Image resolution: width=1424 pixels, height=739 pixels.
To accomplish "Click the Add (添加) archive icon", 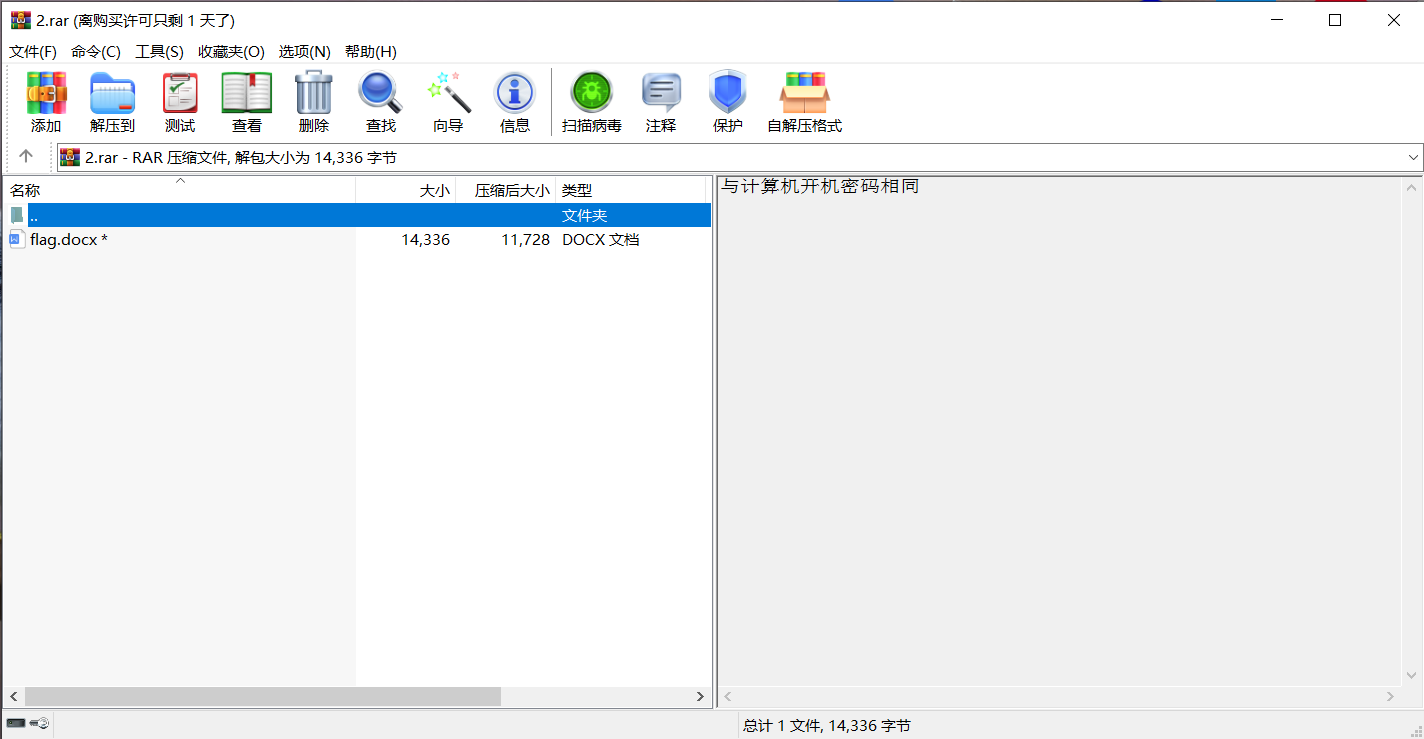I will click(x=46, y=93).
